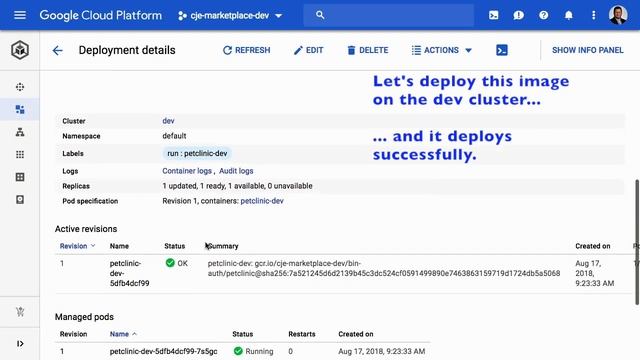
Task: Click the Google Cloud Platform title
Action: click(x=100, y=16)
